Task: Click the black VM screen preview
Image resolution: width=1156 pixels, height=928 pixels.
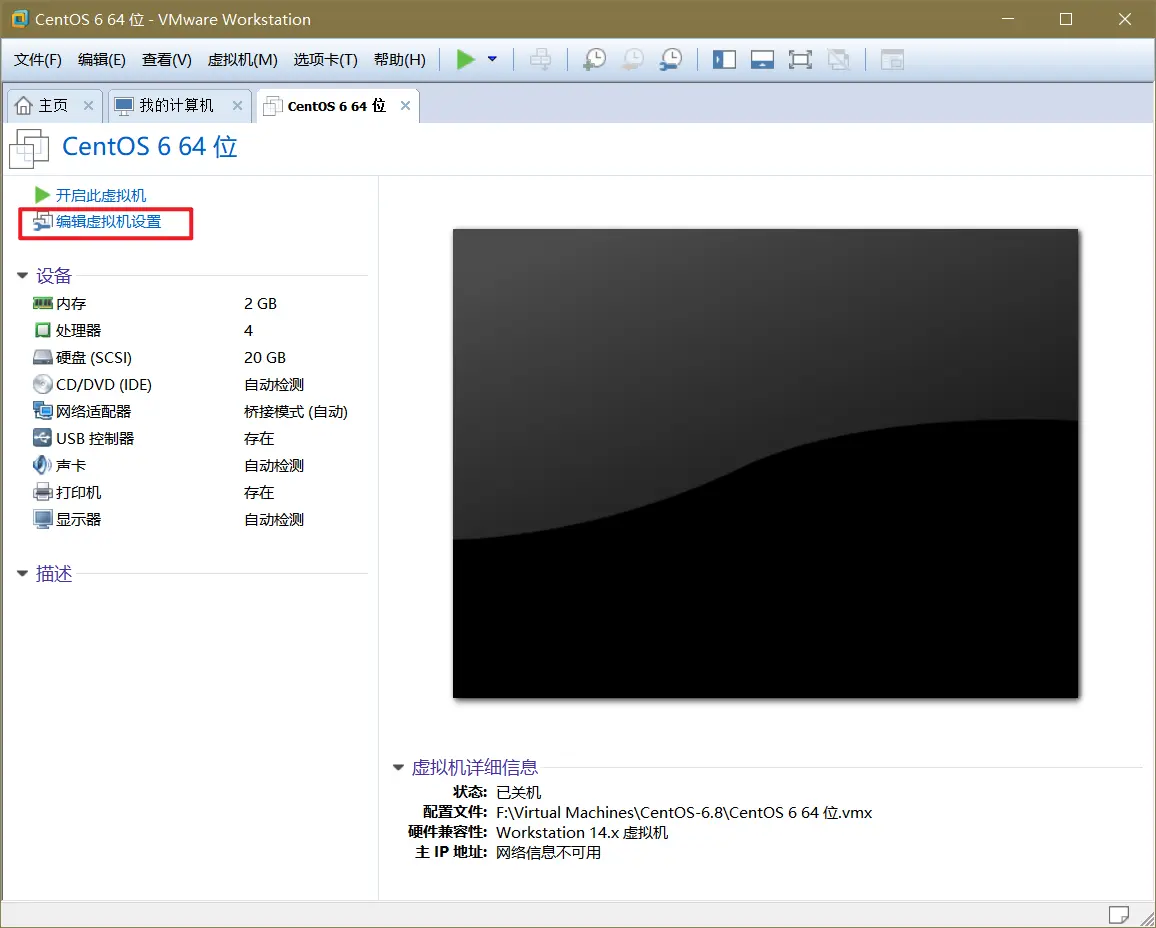Action: point(765,463)
